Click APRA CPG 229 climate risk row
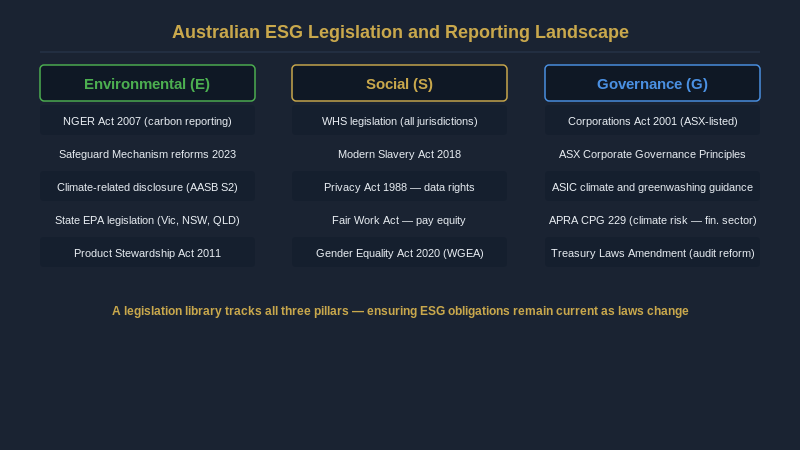Image resolution: width=800 pixels, height=450 pixels. pyautogui.click(x=652, y=220)
